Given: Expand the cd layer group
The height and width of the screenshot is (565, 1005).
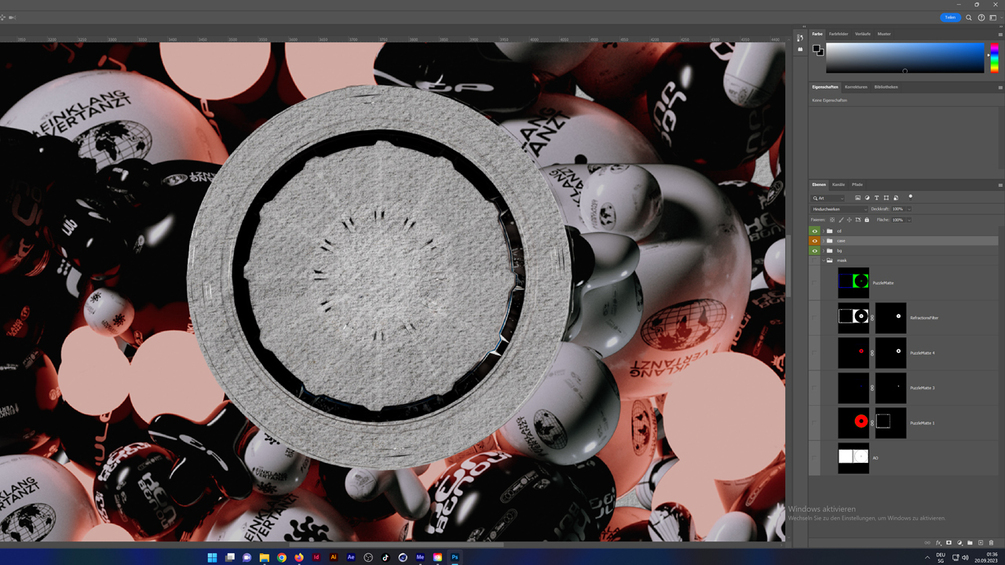Looking at the screenshot, I should pyautogui.click(x=824, y=231).
